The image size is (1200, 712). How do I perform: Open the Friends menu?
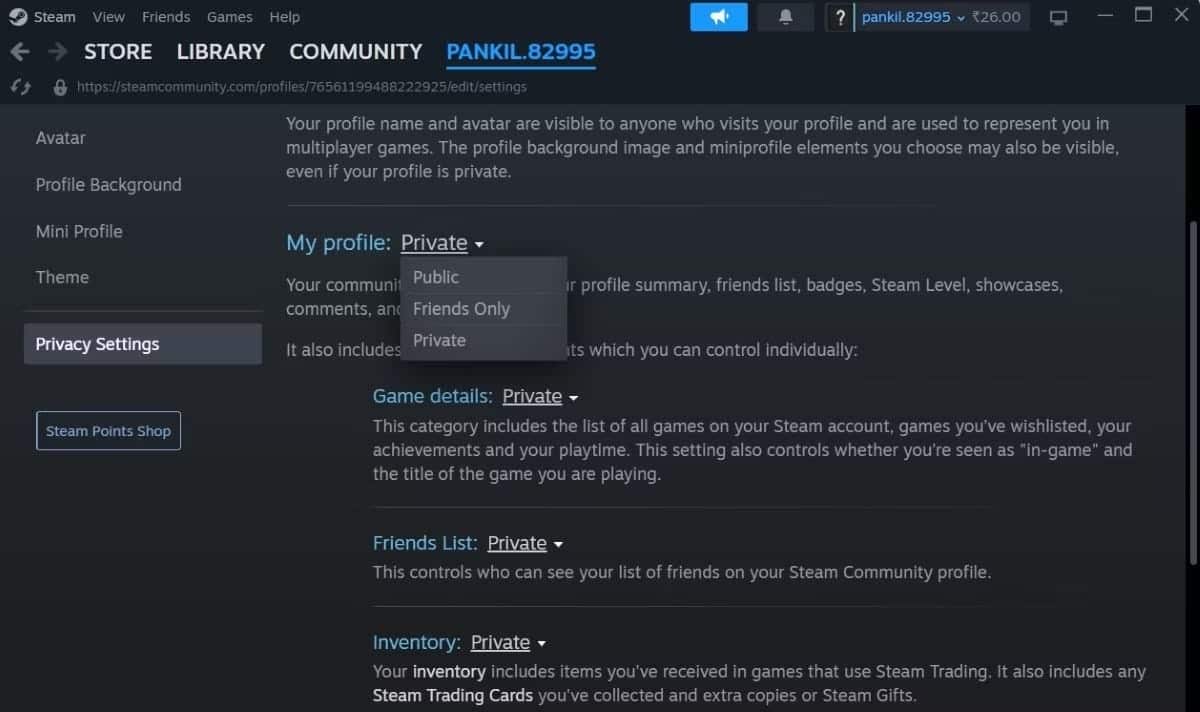pos(166,17)
